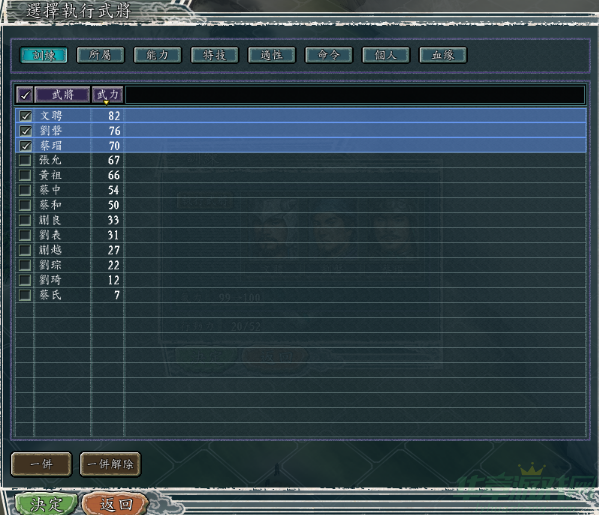Open the 血緣 tab
Viewport: 599px width, 515px height.
(x=443, y=55)
